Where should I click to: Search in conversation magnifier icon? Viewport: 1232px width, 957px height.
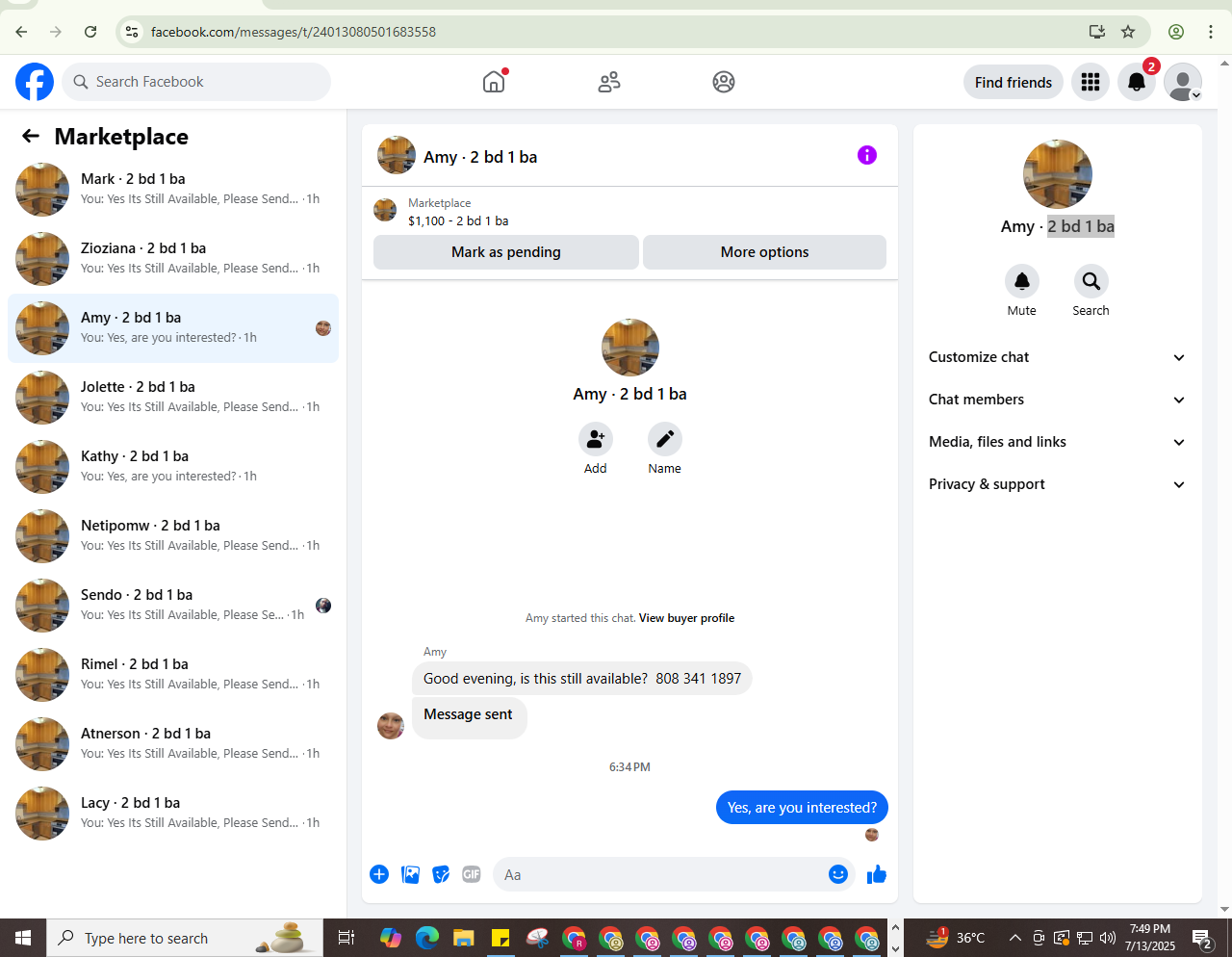tap(1091, 281)
